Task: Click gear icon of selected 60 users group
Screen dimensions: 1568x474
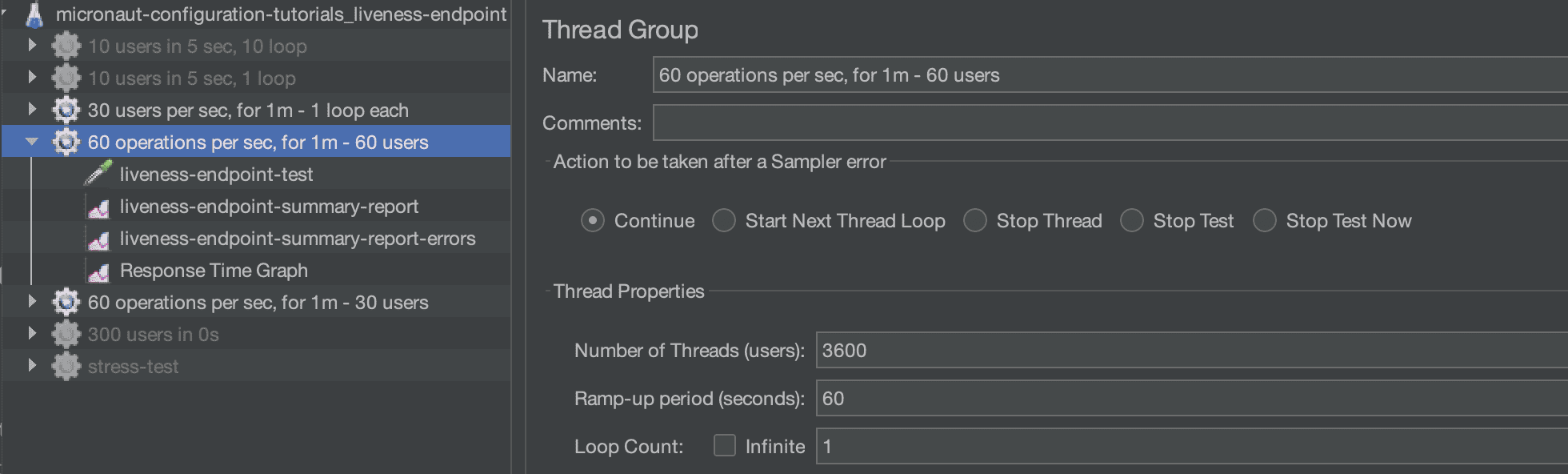Action: (66, 143)
